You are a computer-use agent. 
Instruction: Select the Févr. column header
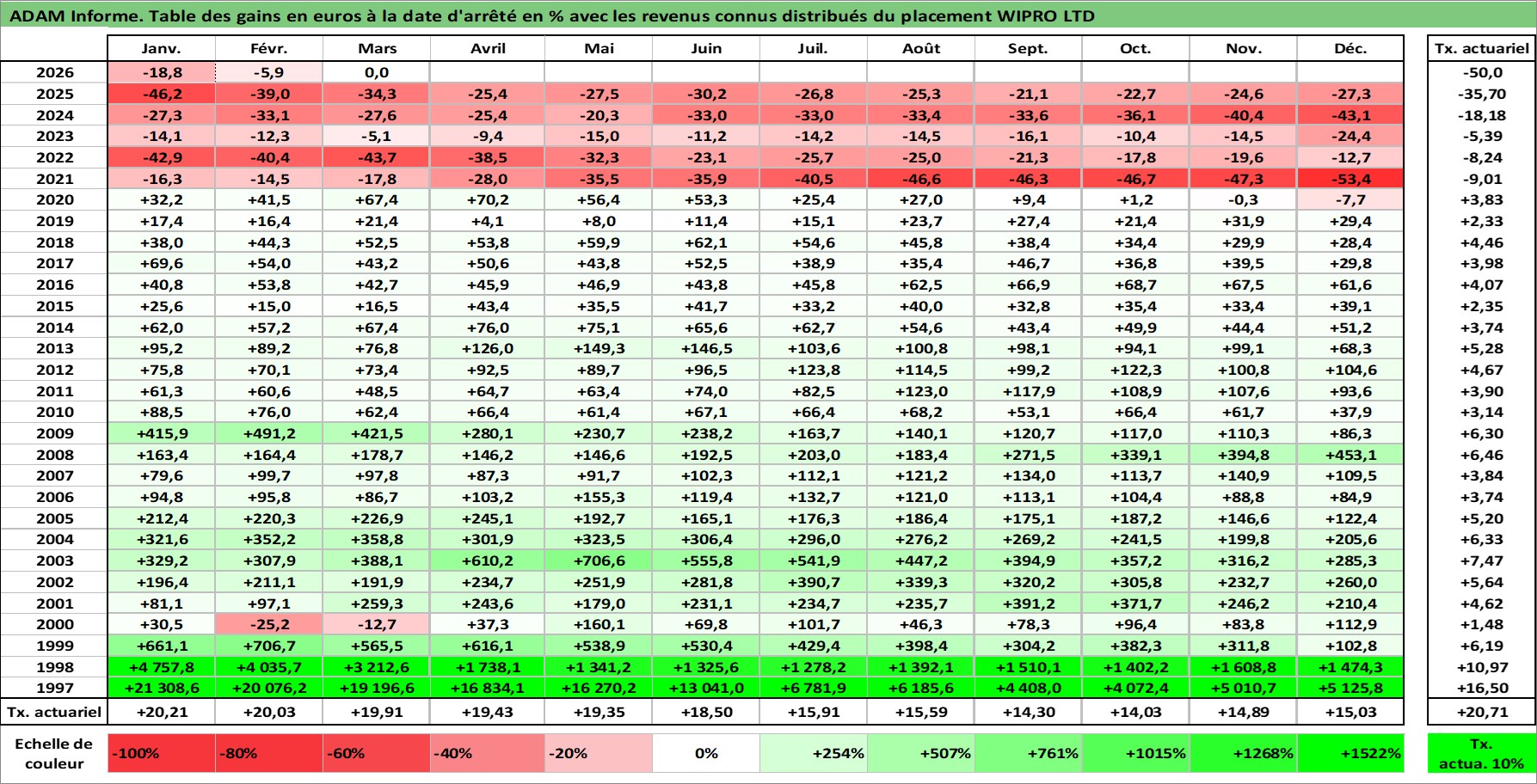[x=268, y=48]
